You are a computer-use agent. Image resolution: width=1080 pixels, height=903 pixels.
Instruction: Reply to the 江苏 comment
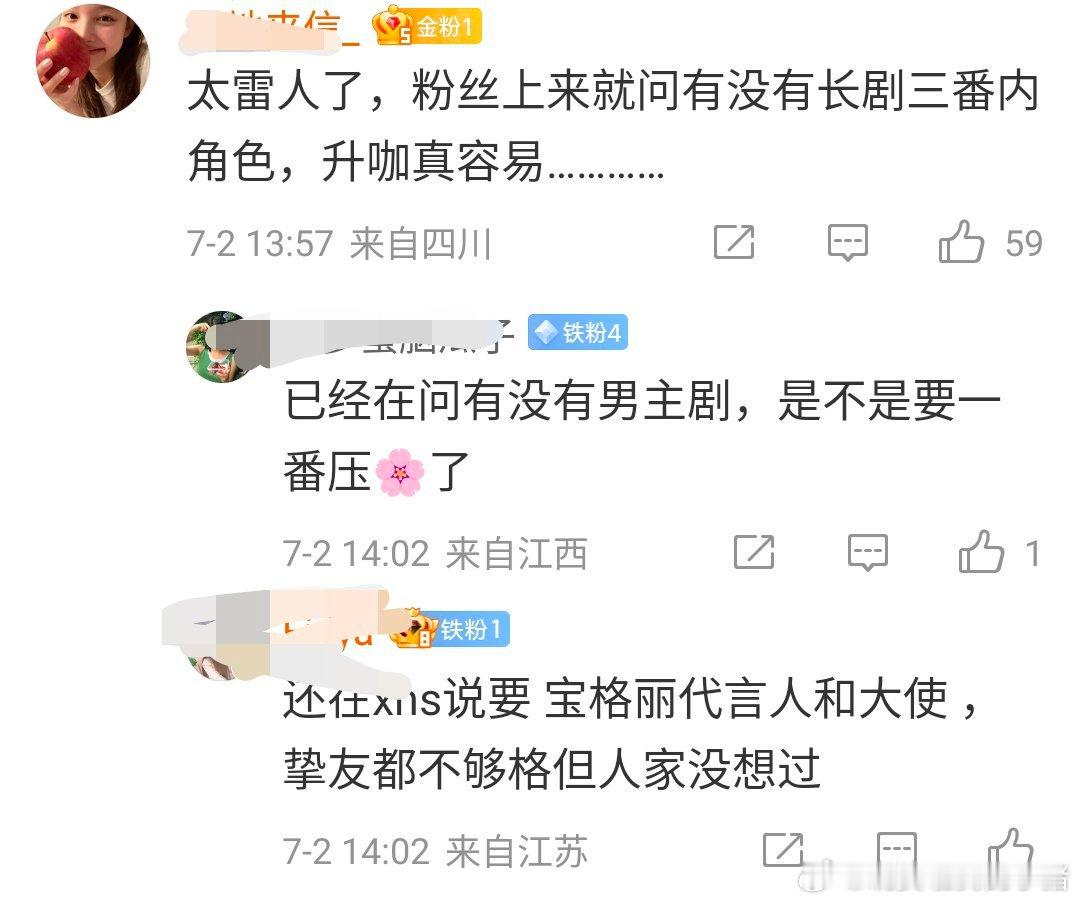[897, 849]
